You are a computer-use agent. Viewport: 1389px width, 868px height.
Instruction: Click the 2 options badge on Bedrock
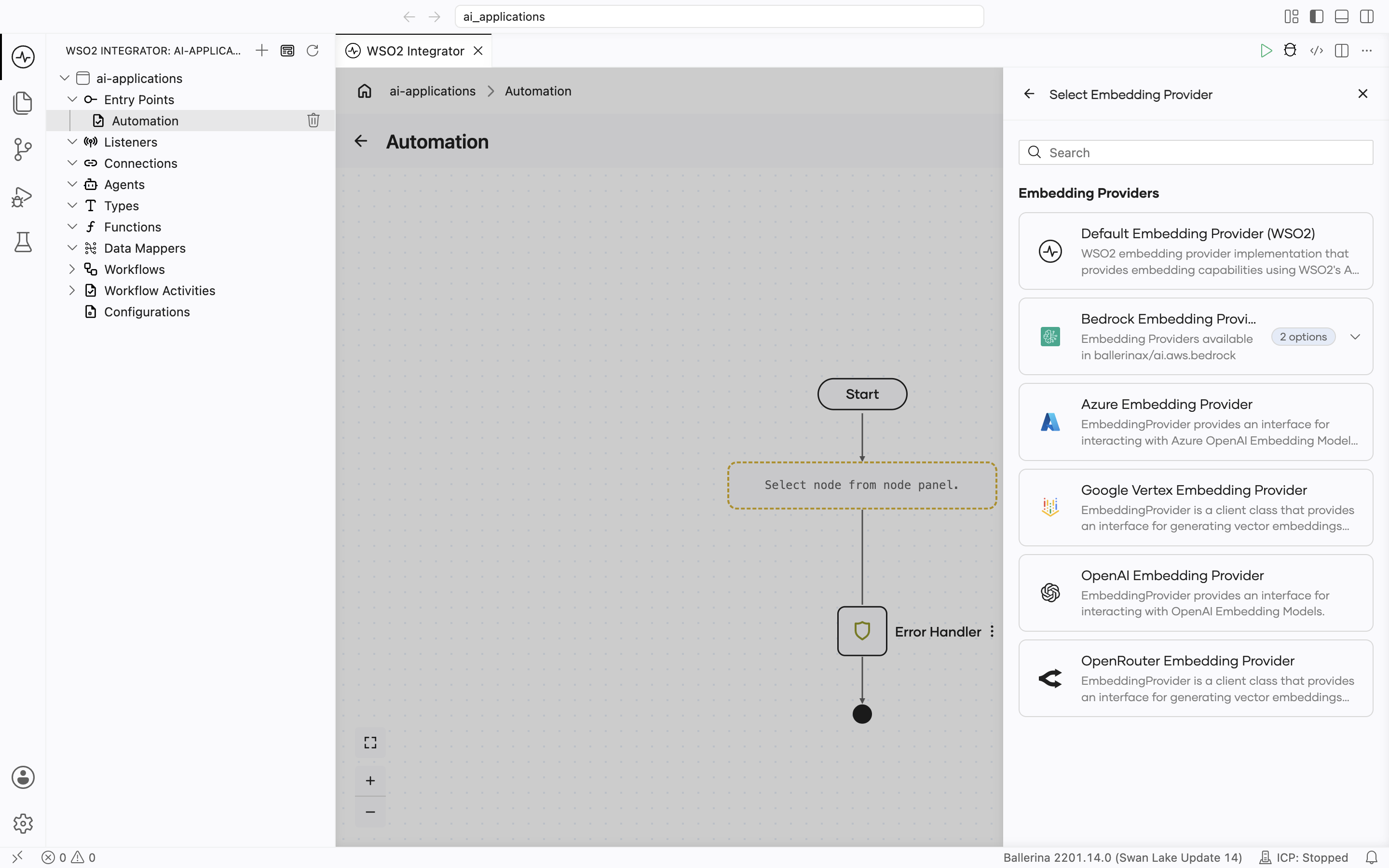click(x=1303, y=337)
